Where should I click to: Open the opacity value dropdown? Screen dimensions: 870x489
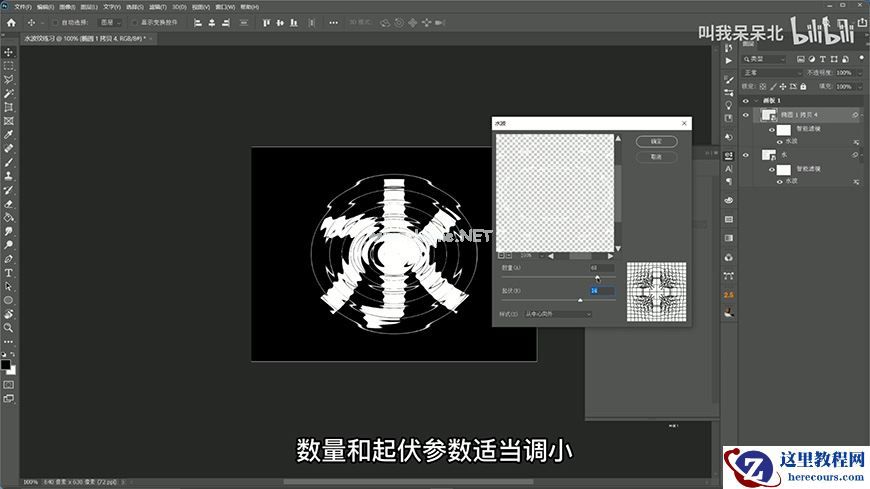[x=861, y=73]
